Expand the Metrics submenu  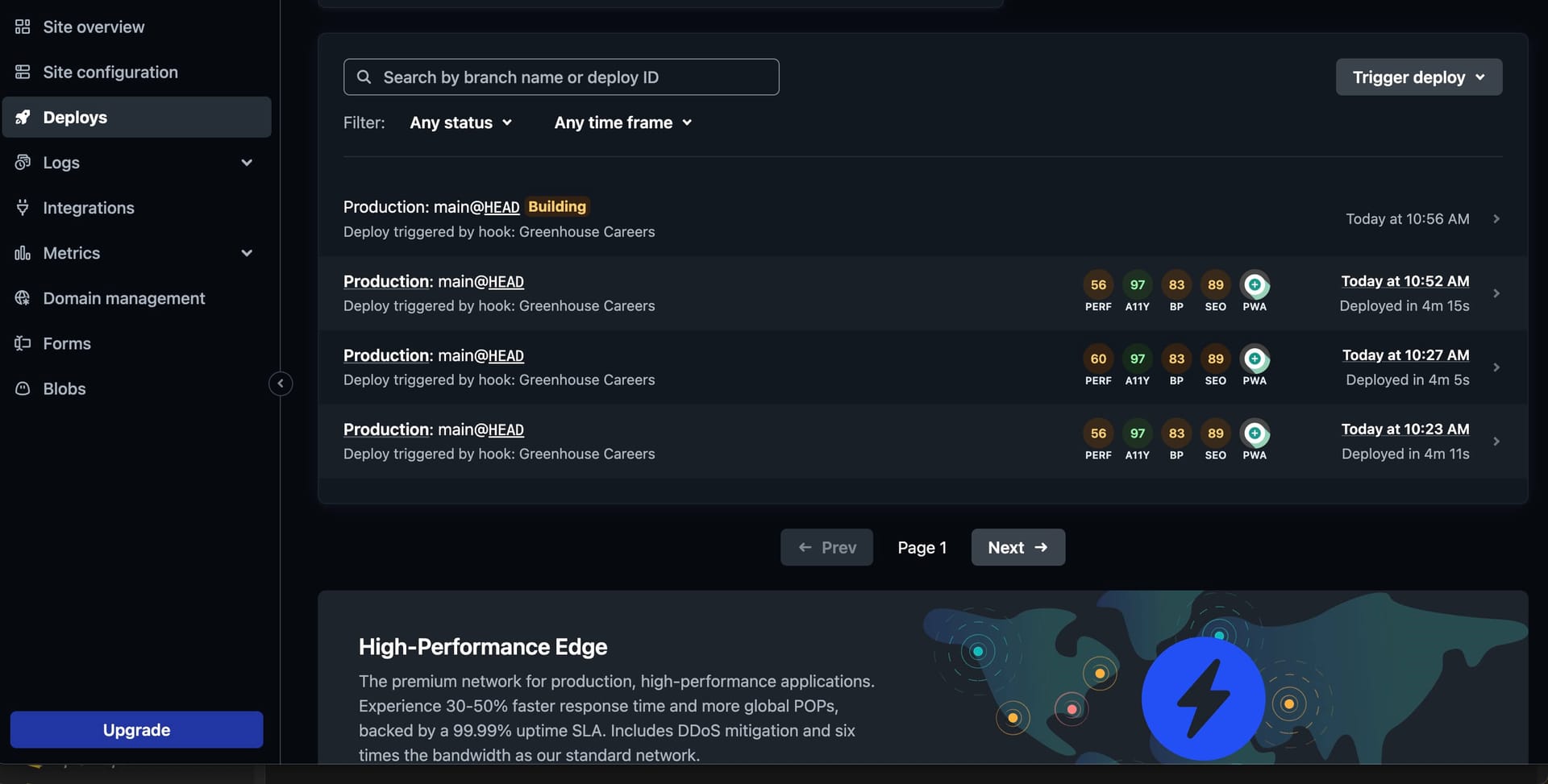pyautogui.click(x=247, y=253)
